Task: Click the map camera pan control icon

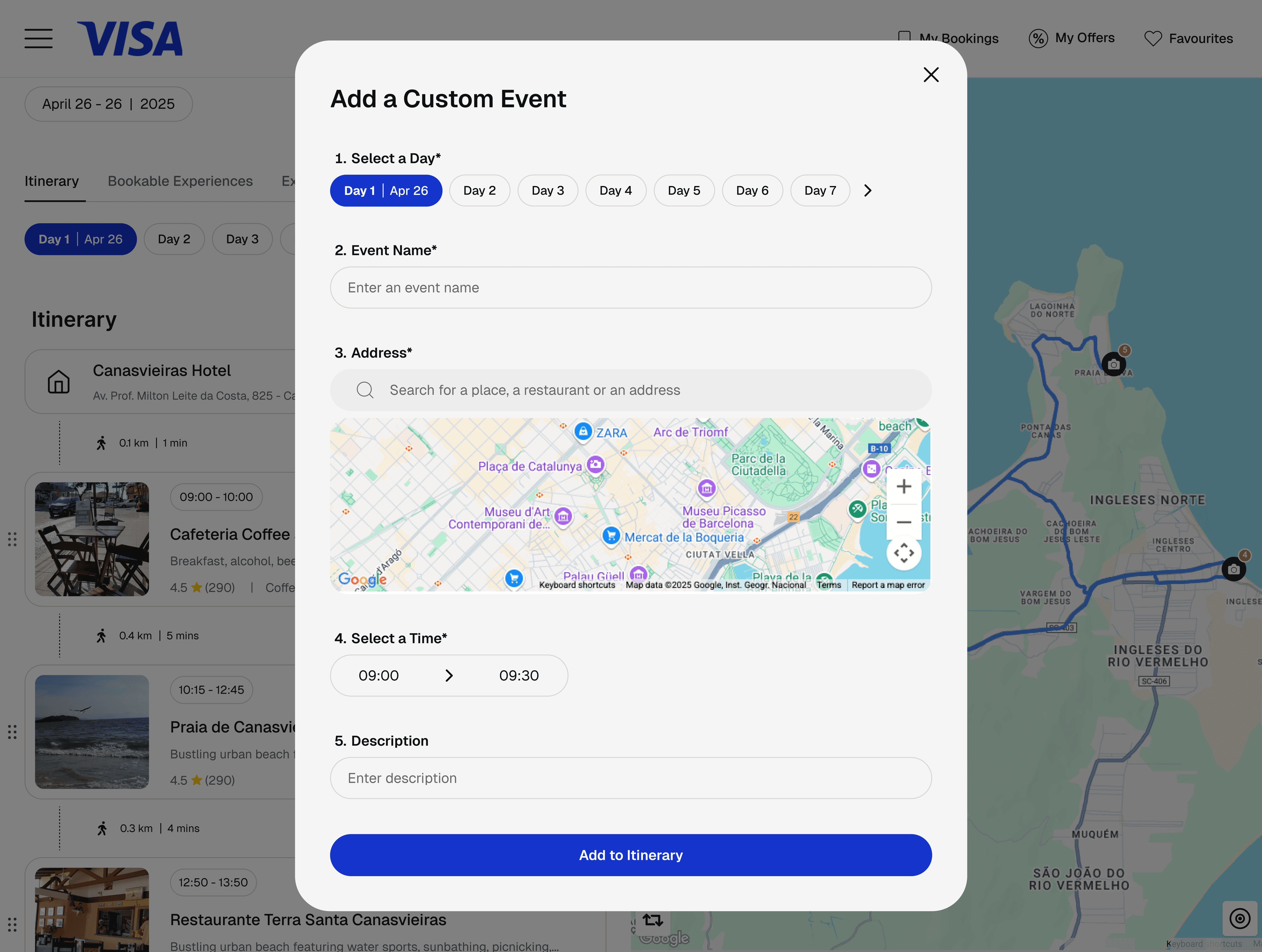Action: tap(903, 553)
